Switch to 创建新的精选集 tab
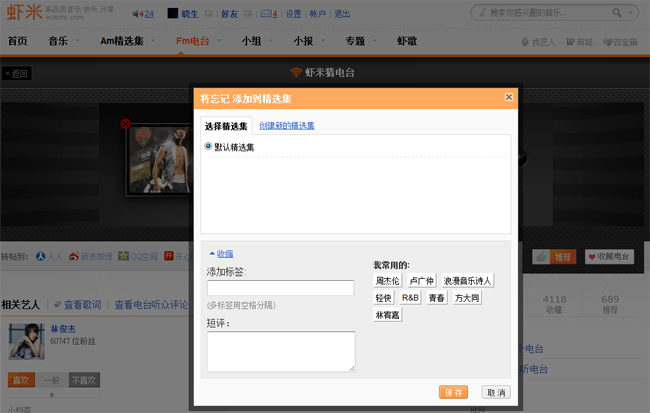This screenshot has height=413, width=650. (x=286, y=126)
